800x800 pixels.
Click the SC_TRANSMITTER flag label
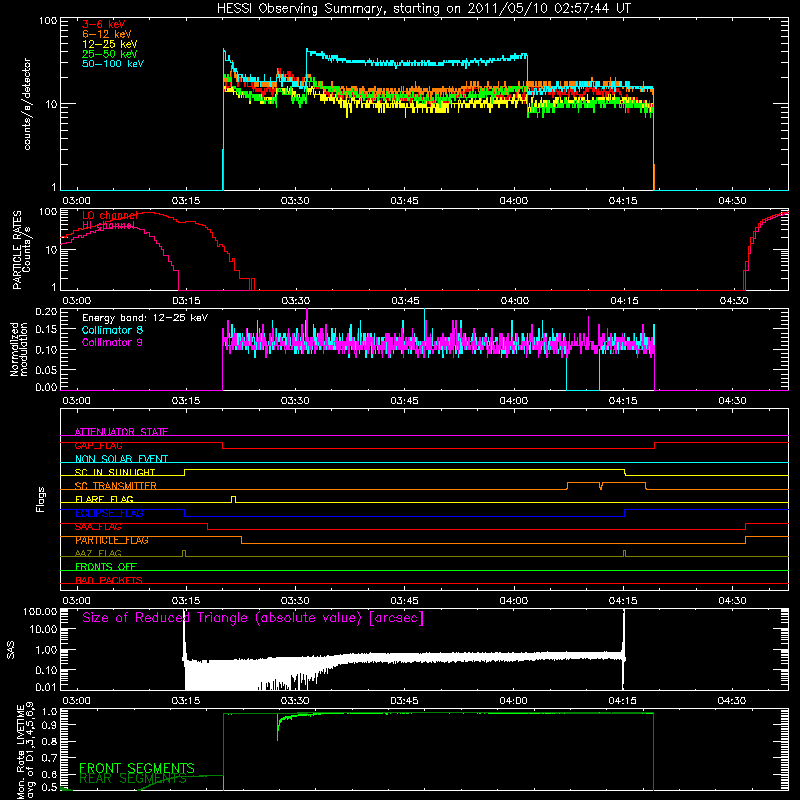[x=116, y=485]
